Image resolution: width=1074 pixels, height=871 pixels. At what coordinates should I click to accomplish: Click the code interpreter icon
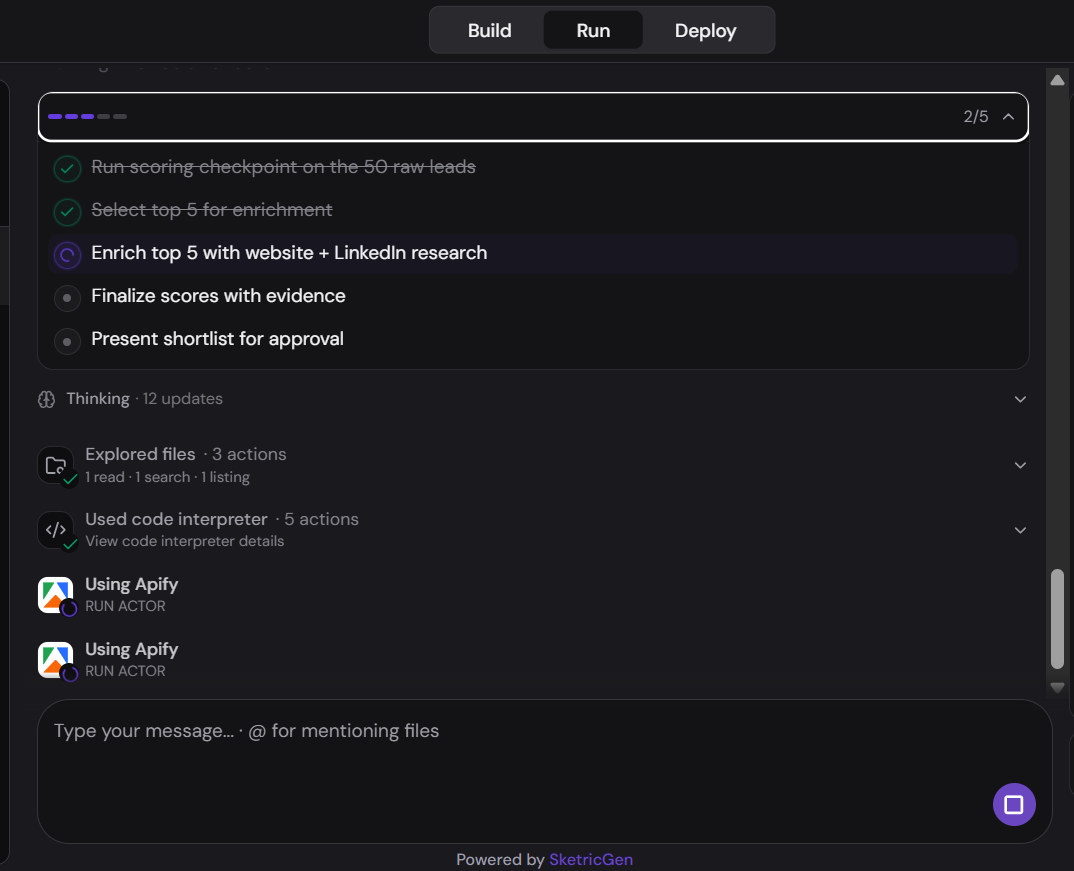pyautogui.click(x=55, y=530)
